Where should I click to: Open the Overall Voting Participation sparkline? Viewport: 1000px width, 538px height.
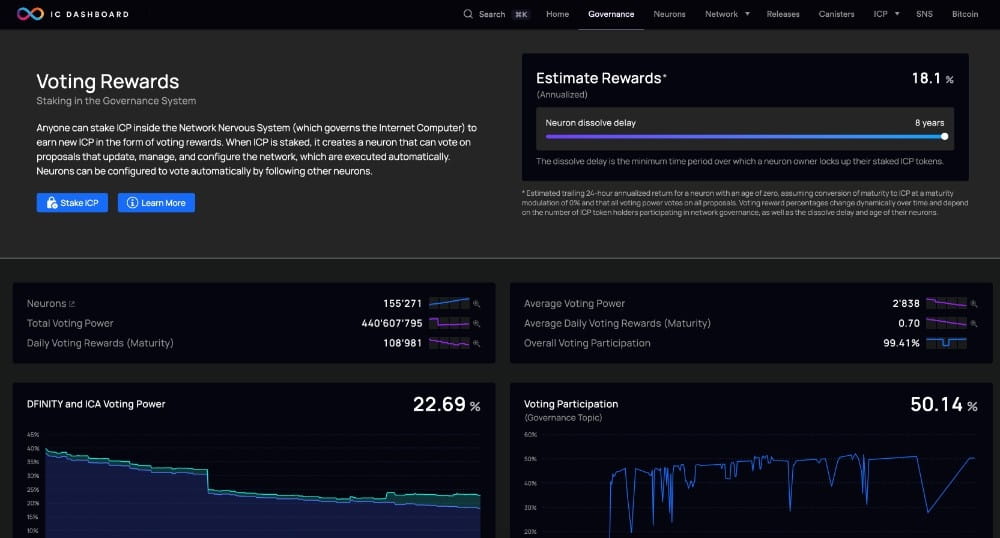[946, 343]
